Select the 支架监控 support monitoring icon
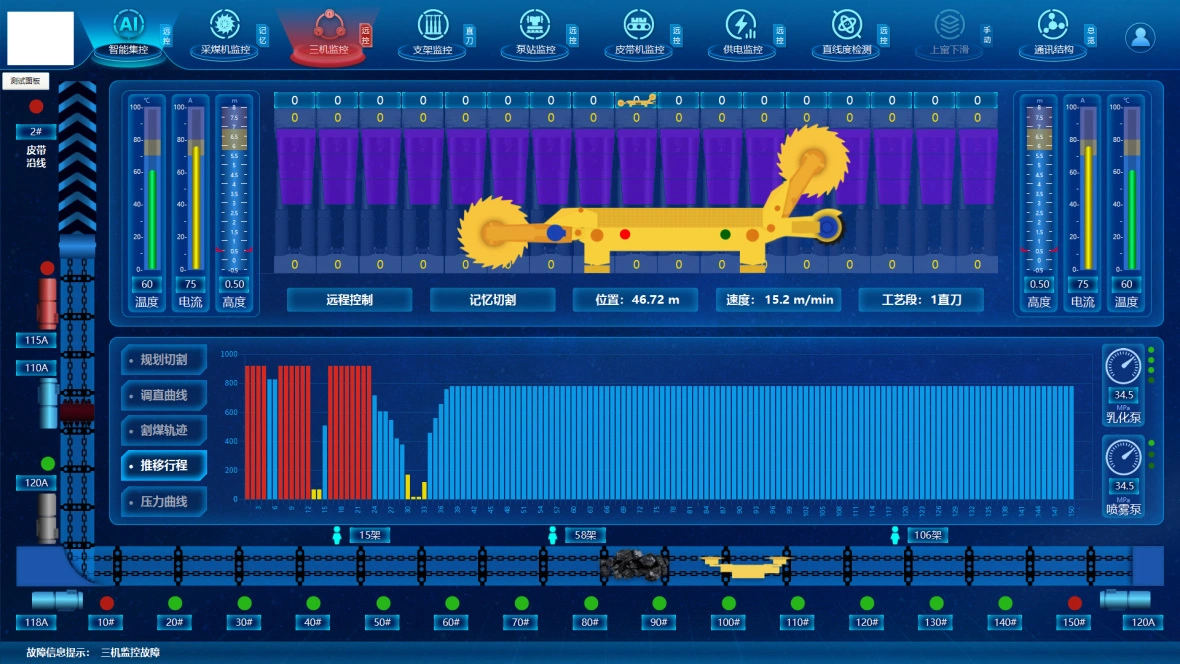This screenshot has height=664, width=1180. 432,25
